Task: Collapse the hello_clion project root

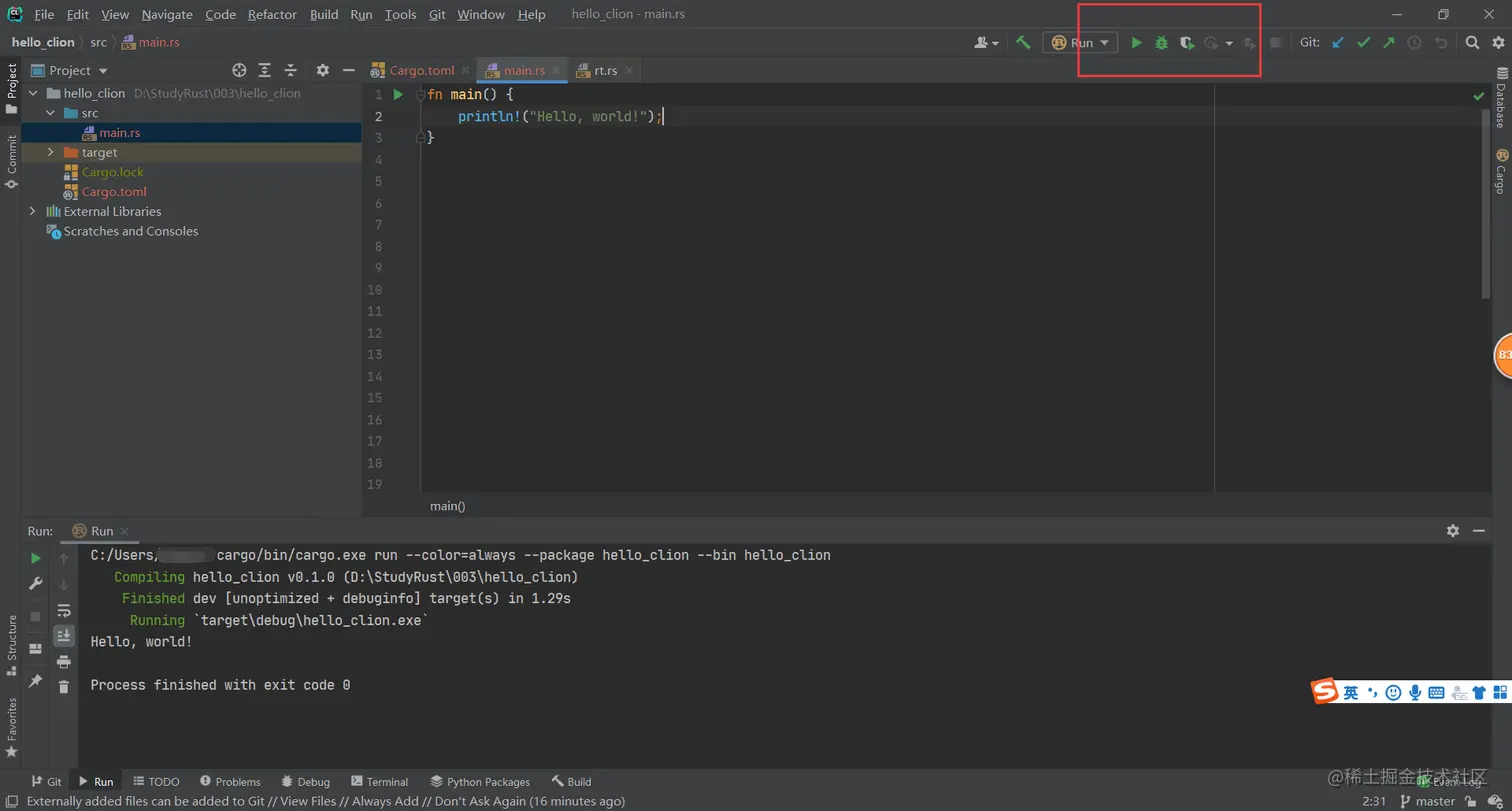Action: click(x=32, y=93)
